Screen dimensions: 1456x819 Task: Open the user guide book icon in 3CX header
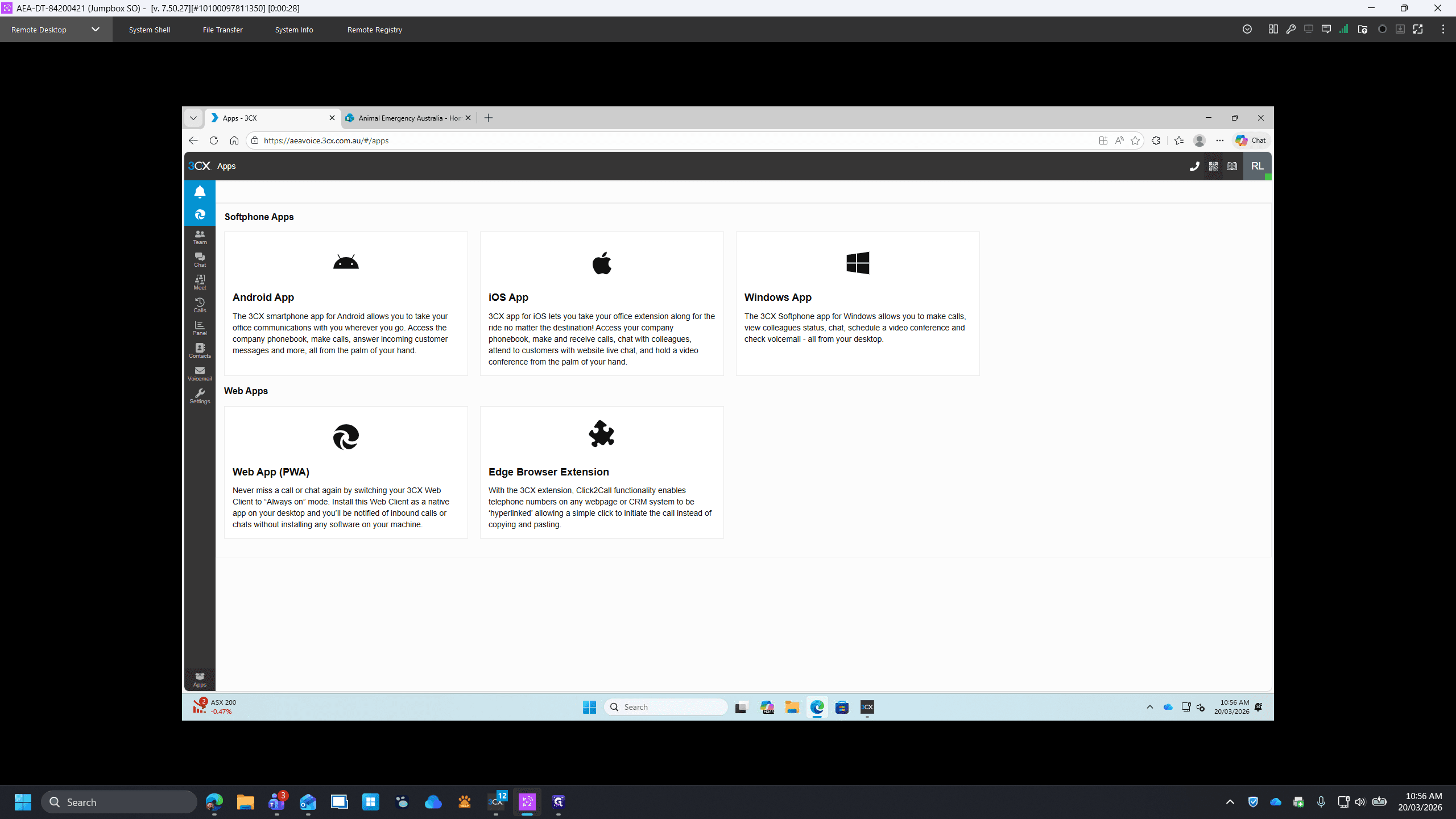1232,166
